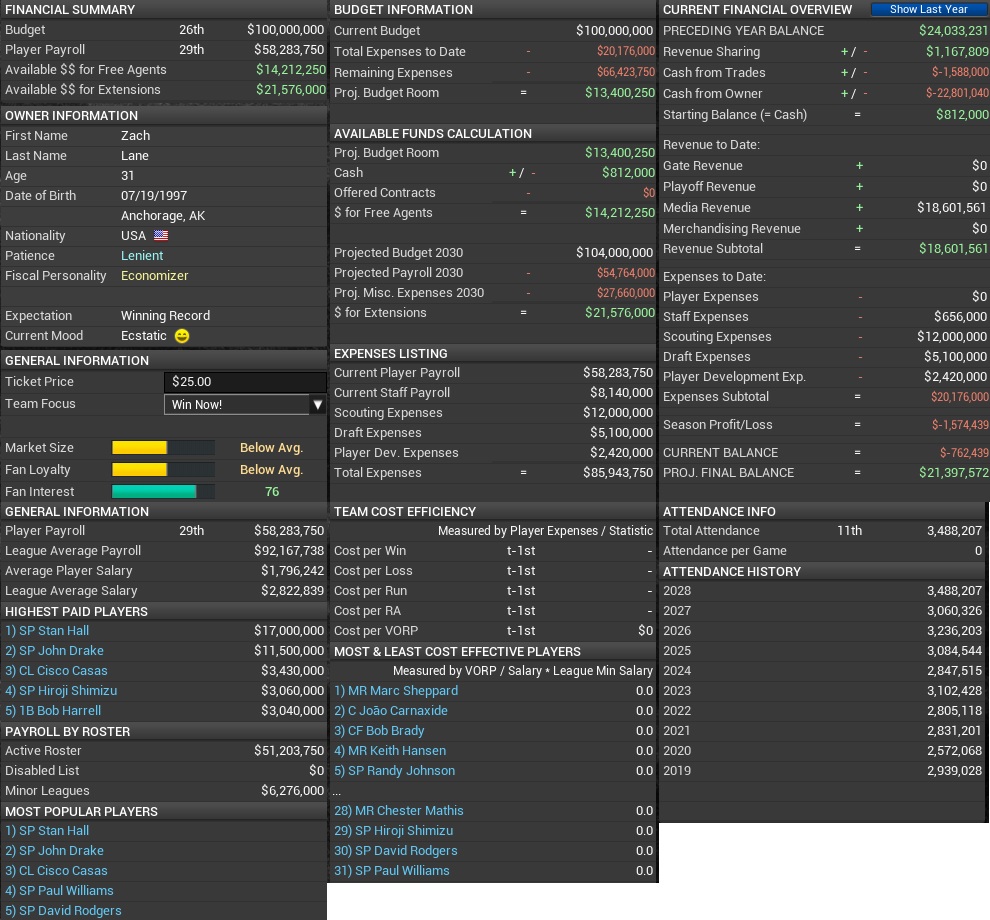Image resolution: width=990 pixels, height=920 pixels.
Task: Click the Economizer fiscal personality value
Action: pos(155,276)
